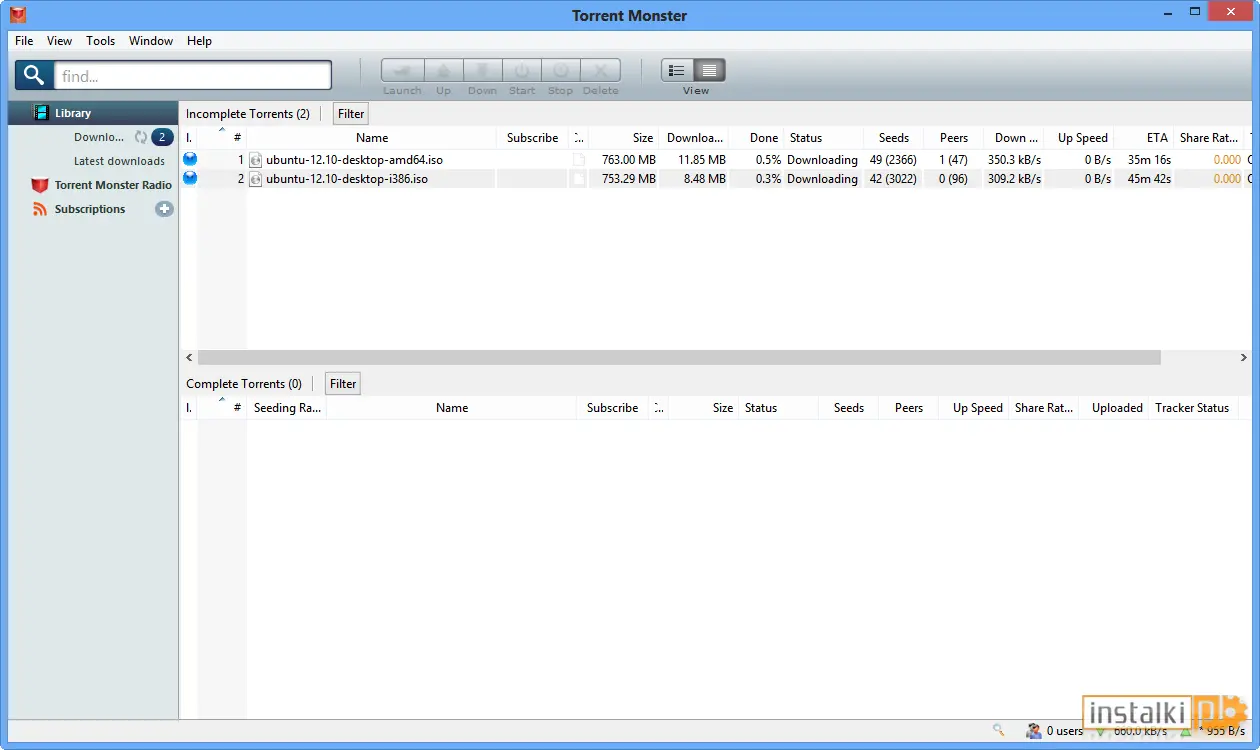Click the users icon in status bar
This screenshot has height=750, width=1260.
coord(1034,731)
